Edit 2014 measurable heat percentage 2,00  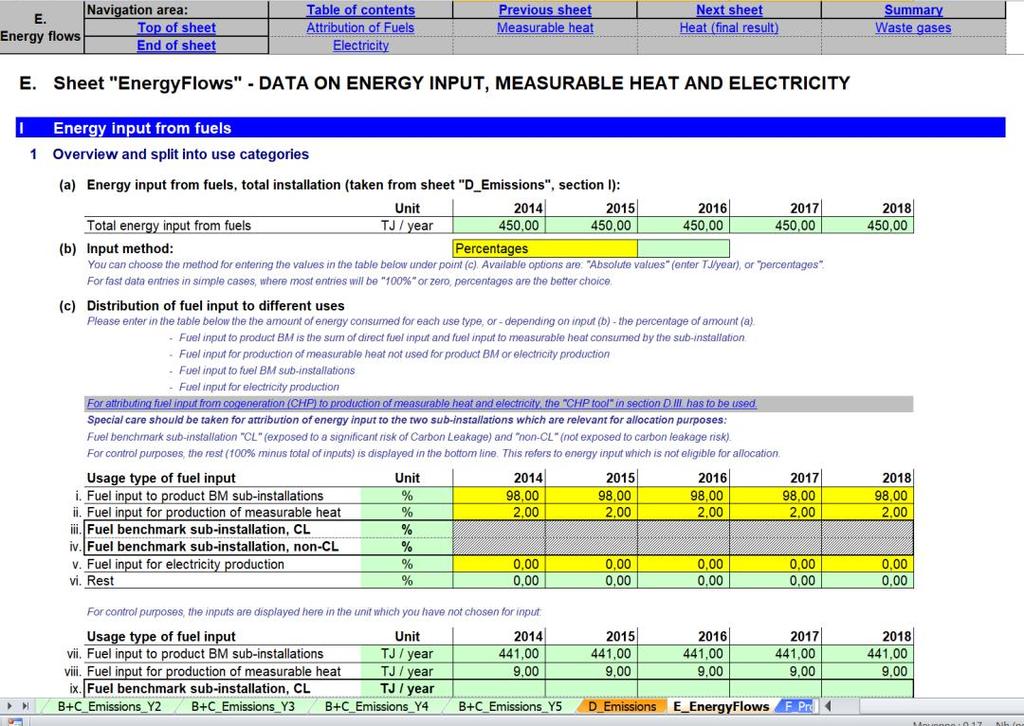(499, 512)
